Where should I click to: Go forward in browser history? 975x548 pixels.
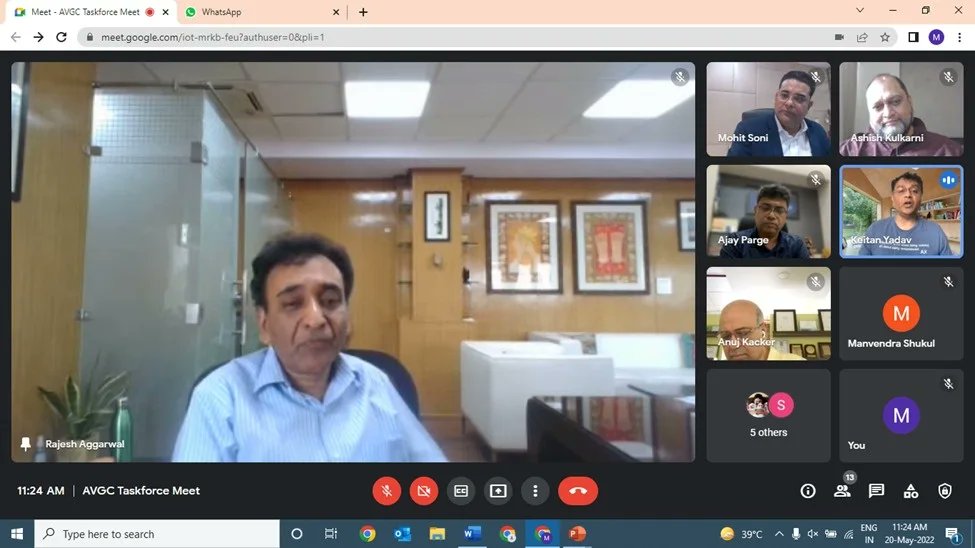coord(39,37)
